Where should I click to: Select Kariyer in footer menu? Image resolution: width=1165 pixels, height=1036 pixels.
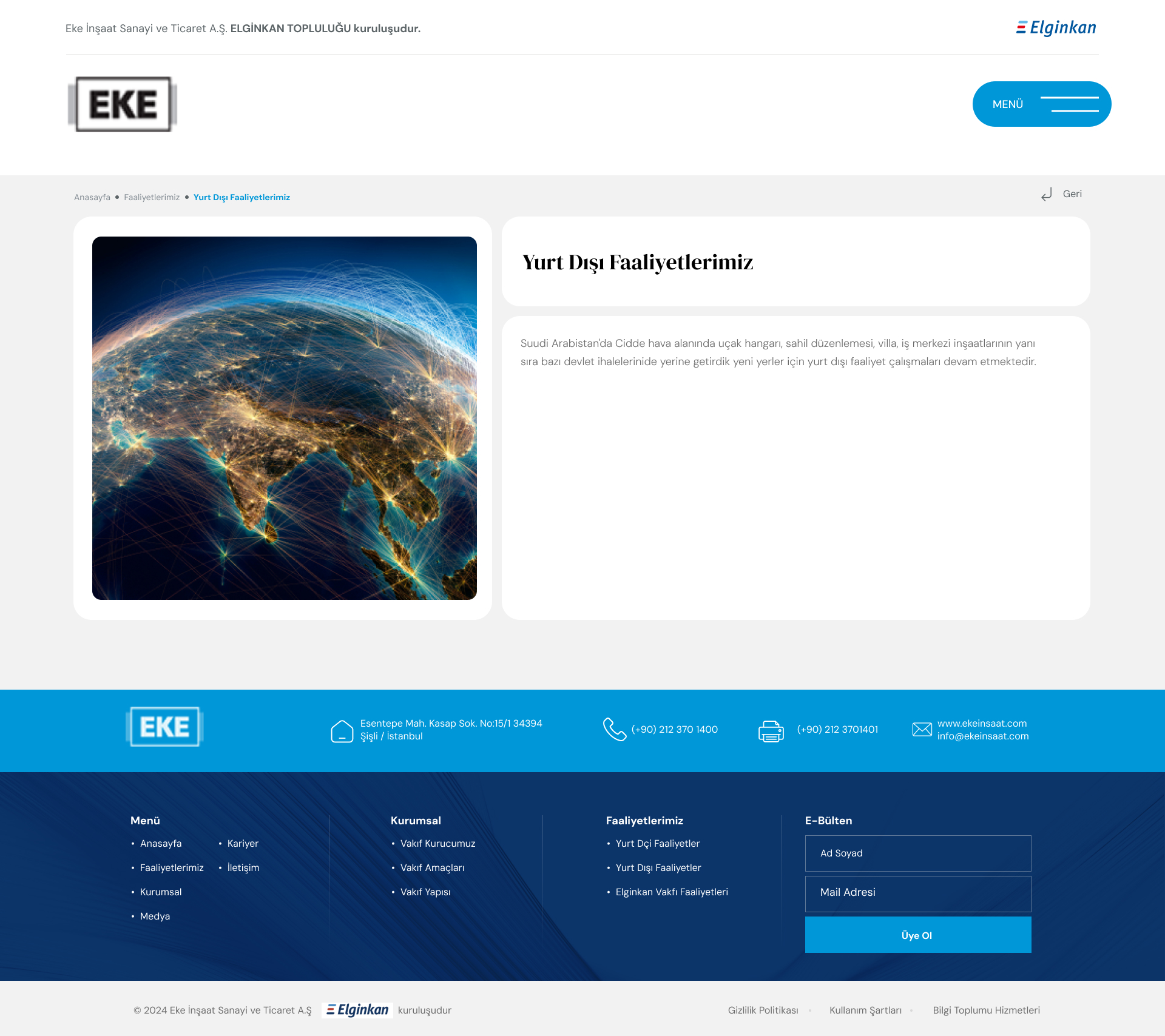click(243, 843)
